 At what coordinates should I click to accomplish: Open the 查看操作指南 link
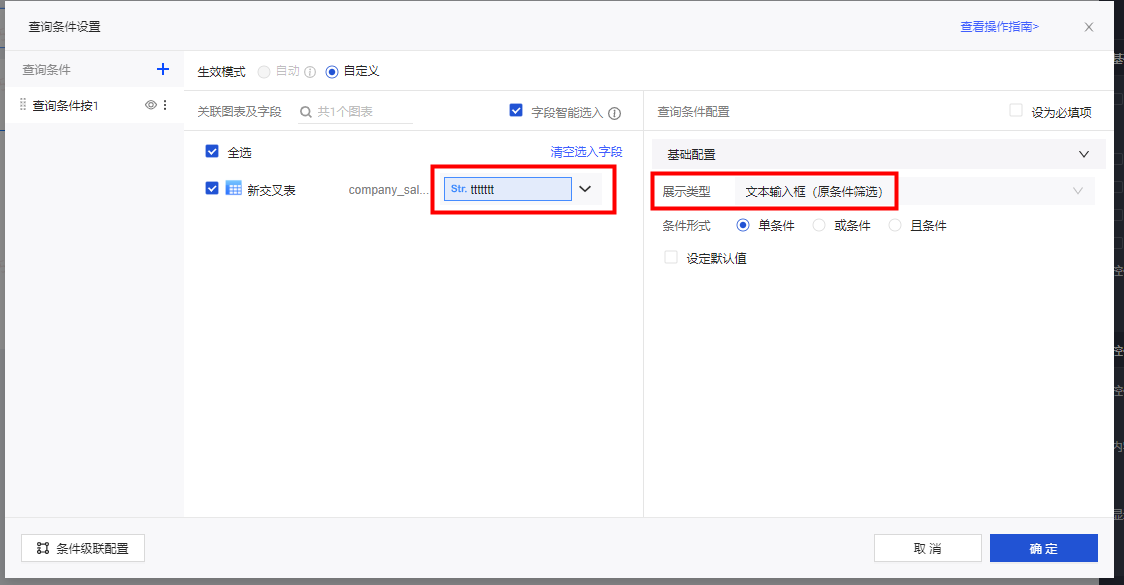(999, 27)
